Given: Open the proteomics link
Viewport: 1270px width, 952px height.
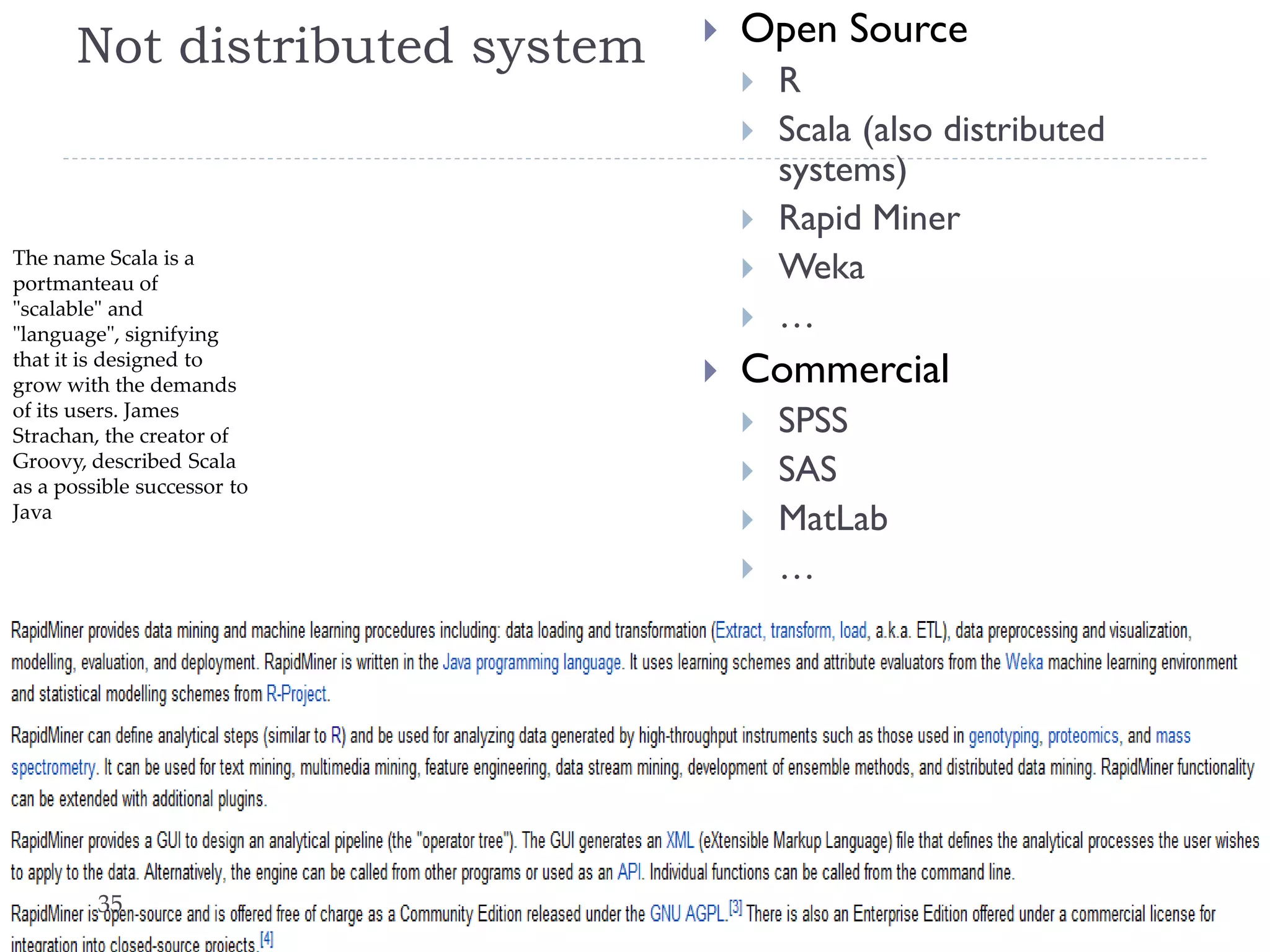Looking at the screenshot, I should pyautogui.click(x=1083, y=736).
